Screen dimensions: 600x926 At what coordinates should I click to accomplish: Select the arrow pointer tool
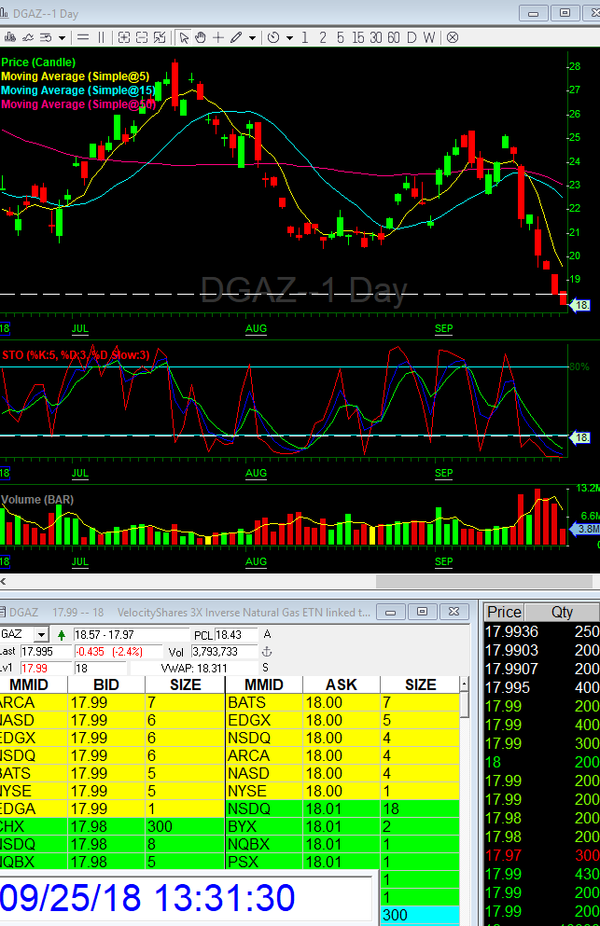[184, 37]
